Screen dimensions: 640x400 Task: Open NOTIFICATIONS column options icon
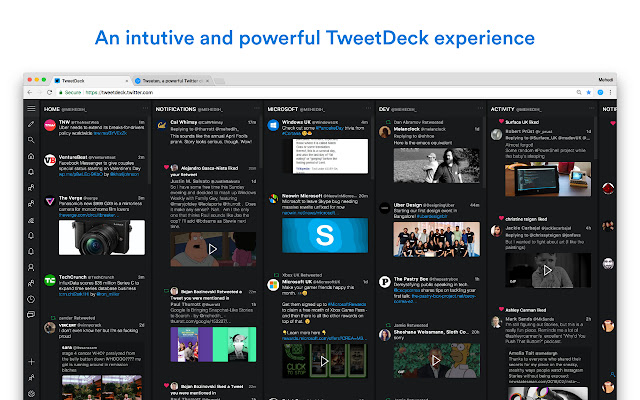(257, 108)
